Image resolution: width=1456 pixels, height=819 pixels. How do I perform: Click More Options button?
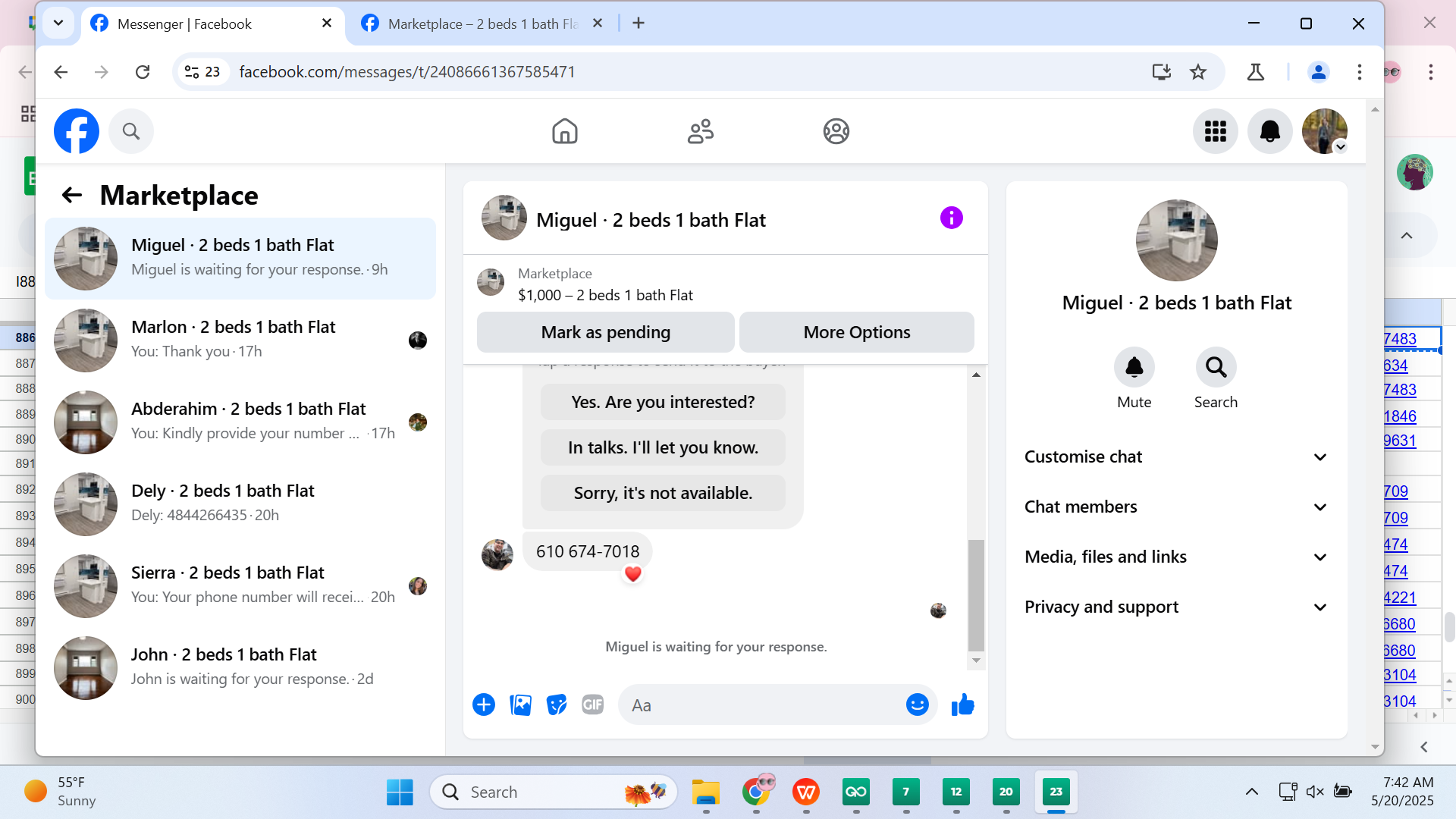coord(856,332)
